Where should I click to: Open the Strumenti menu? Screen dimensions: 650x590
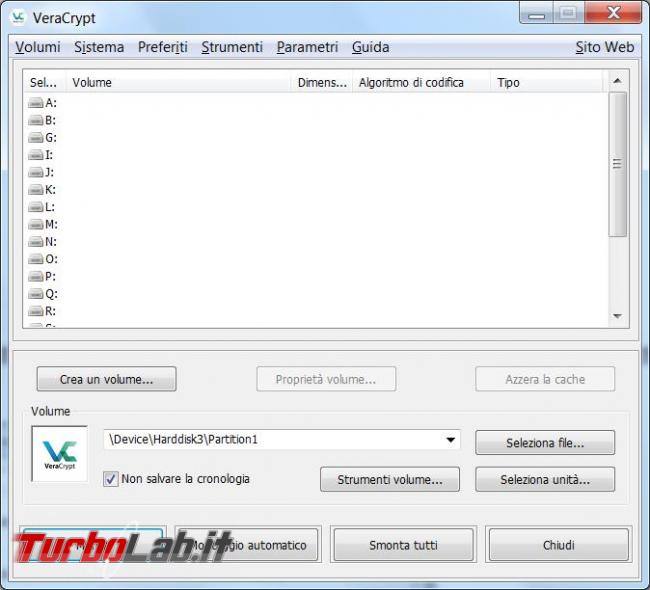[232, 47]
